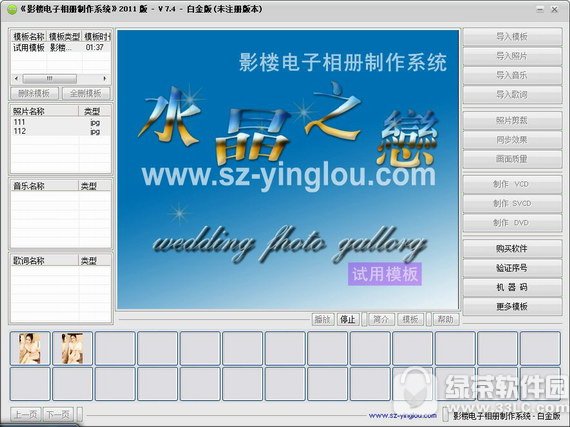Click the 模板 button below preview
This screenshot has height=427, width=570.
(x=410, y=319)
